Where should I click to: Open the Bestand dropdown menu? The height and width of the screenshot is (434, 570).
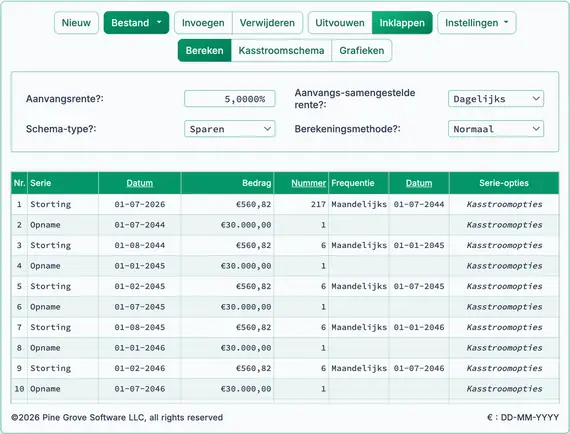point(136,23)
